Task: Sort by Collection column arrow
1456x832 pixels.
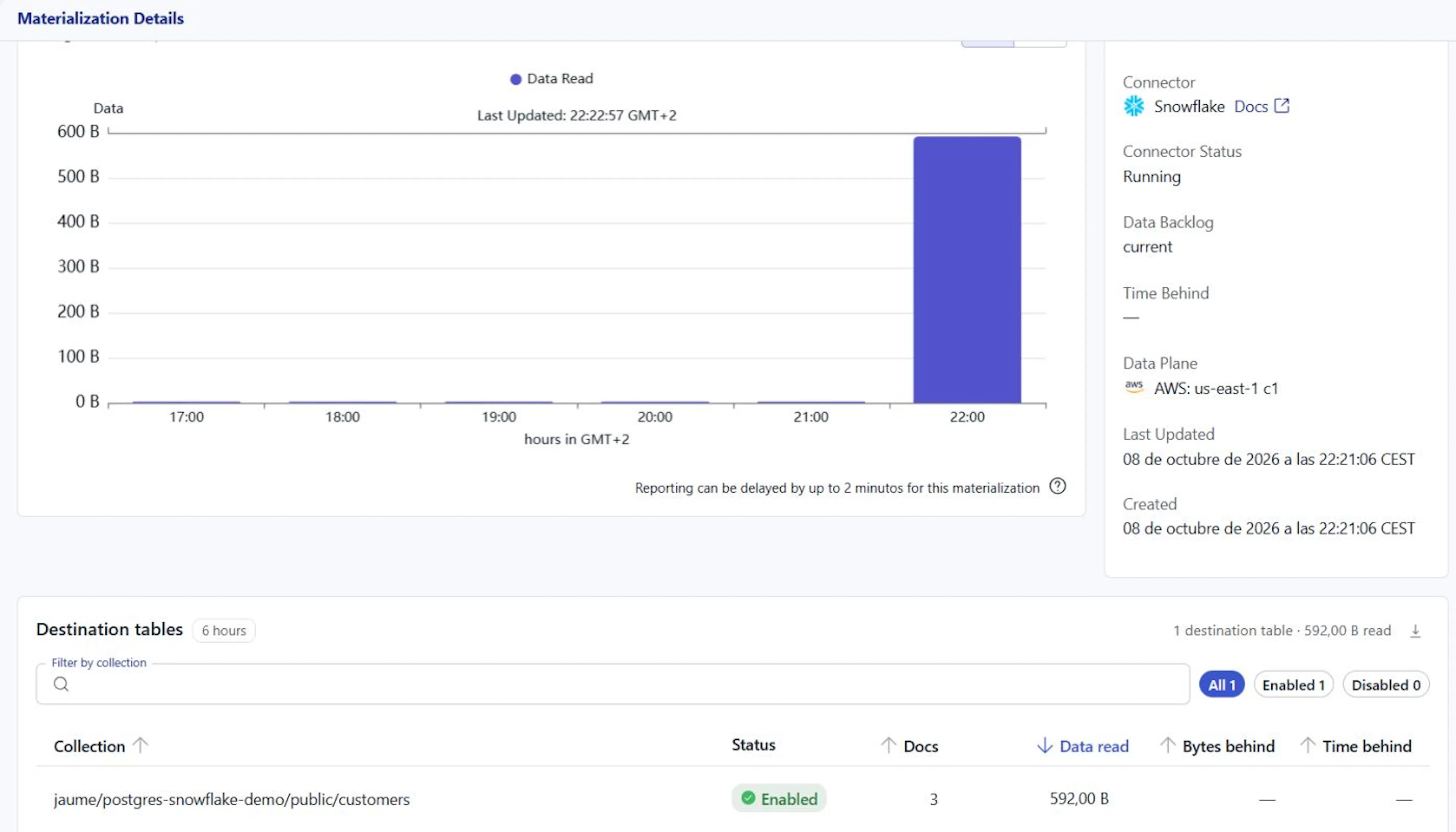Action: (x=141, y=745)
